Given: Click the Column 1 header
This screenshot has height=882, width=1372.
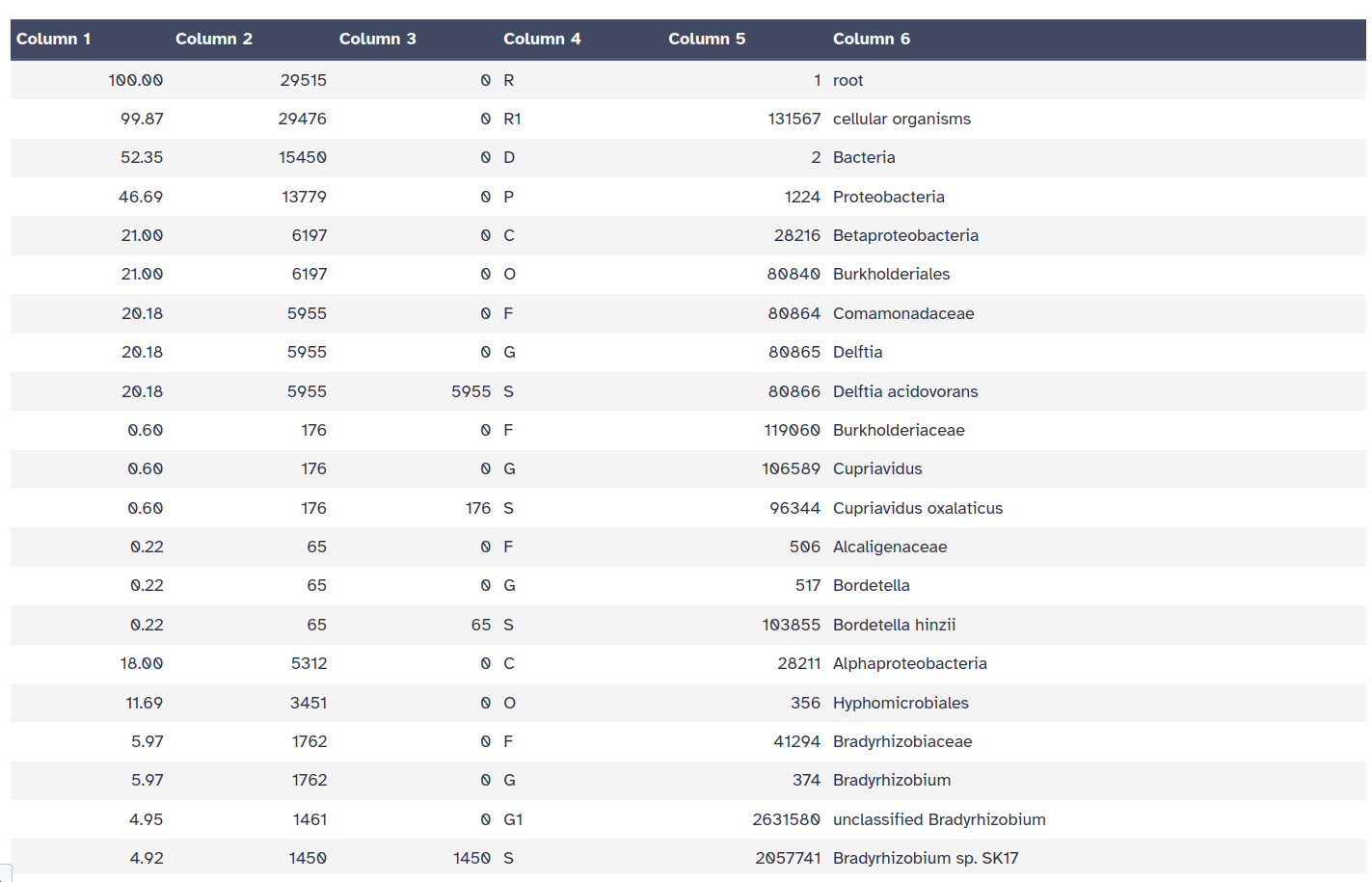Looking at the screenshot, I should click(54, 39).
